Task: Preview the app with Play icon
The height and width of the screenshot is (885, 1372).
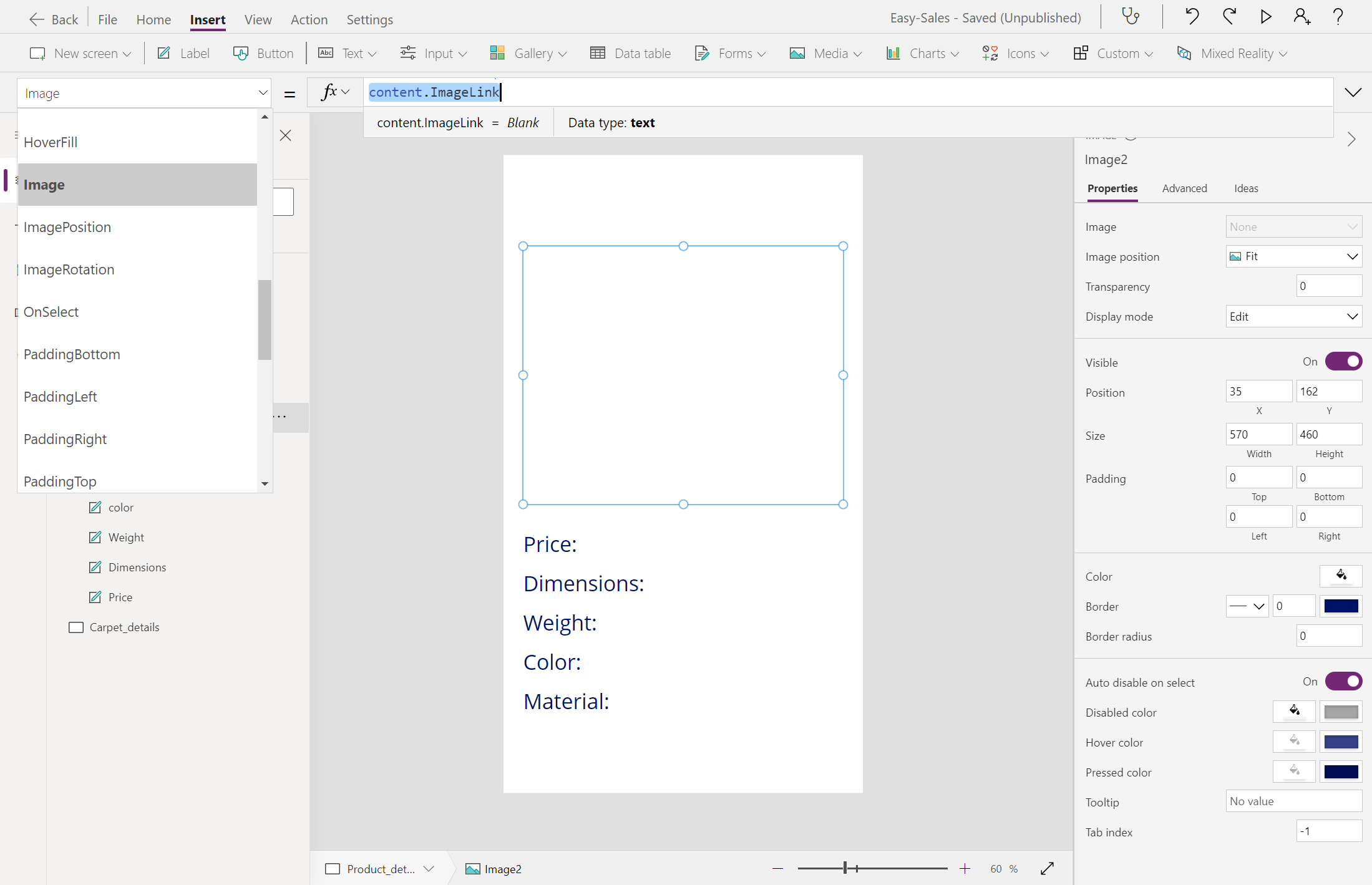Action: pyautogui.click(x=1266, y=17)
